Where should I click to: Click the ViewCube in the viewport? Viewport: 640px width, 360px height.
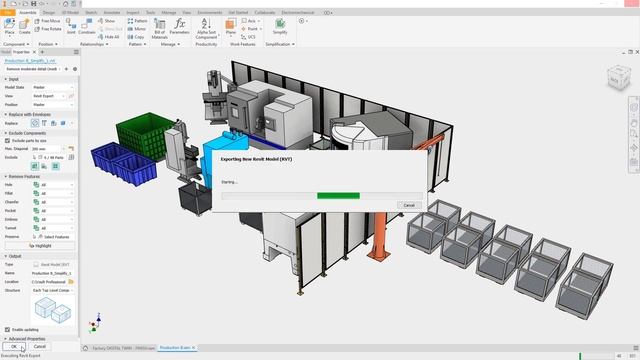pyautogui.click(x=618, y=78)
